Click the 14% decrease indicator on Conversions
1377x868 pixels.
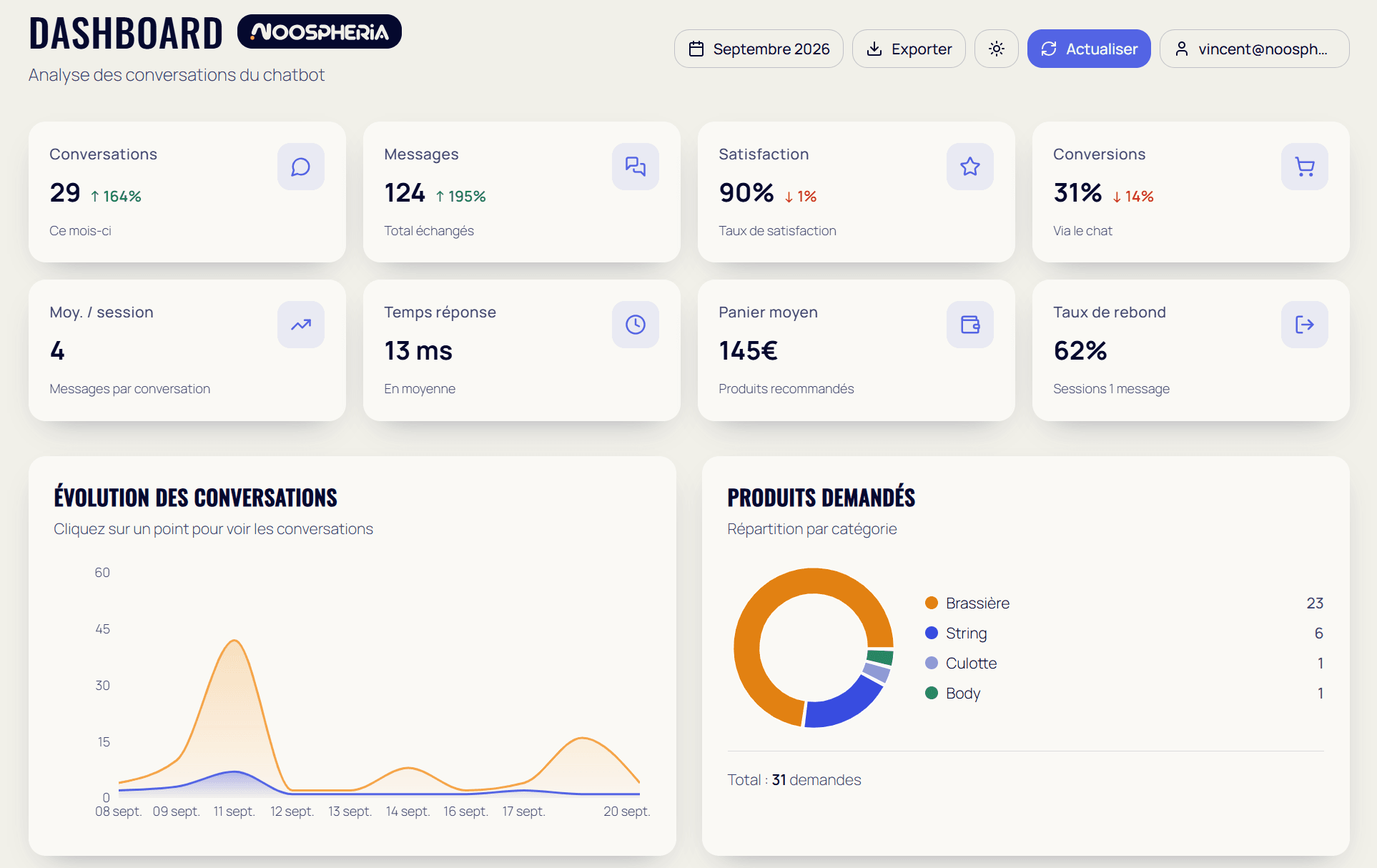click(x=1133, y=196)
